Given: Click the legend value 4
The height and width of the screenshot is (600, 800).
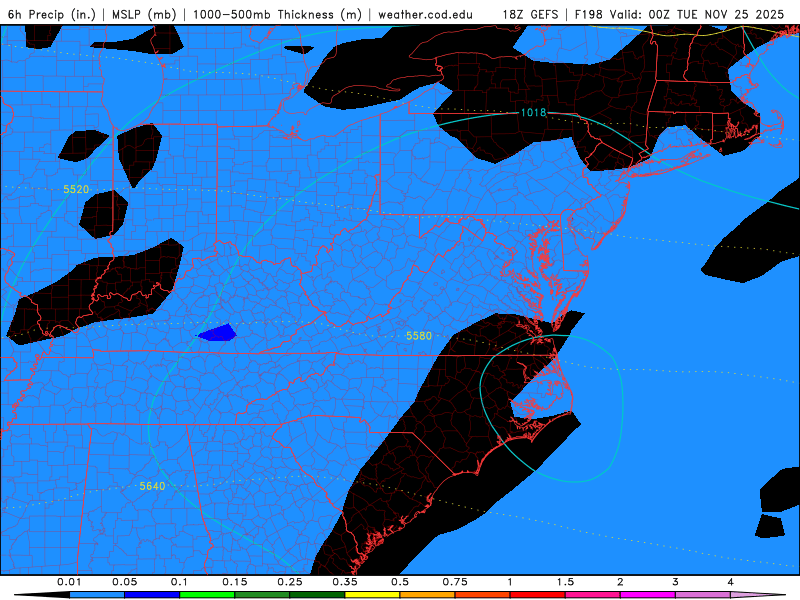Looking at the screenshot, I should click(x=731, y=582).
